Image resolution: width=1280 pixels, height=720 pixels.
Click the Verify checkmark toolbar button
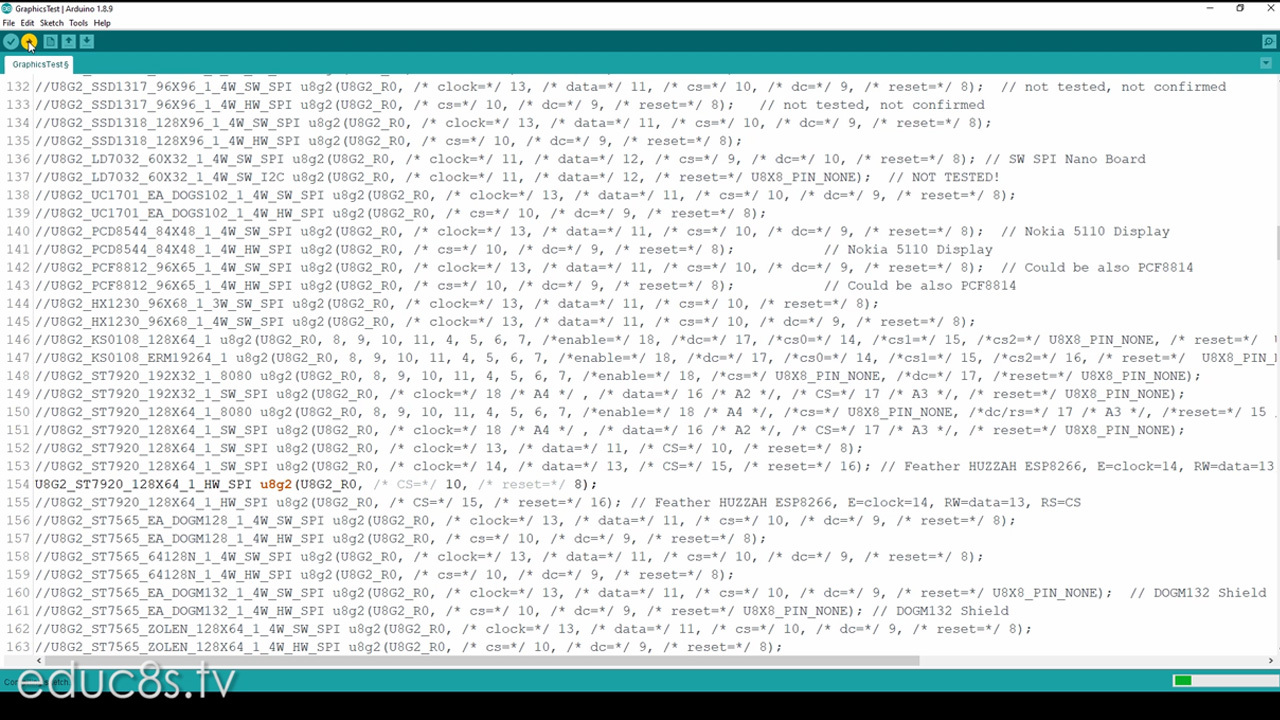pyautogui.click(x=11, y=42)
